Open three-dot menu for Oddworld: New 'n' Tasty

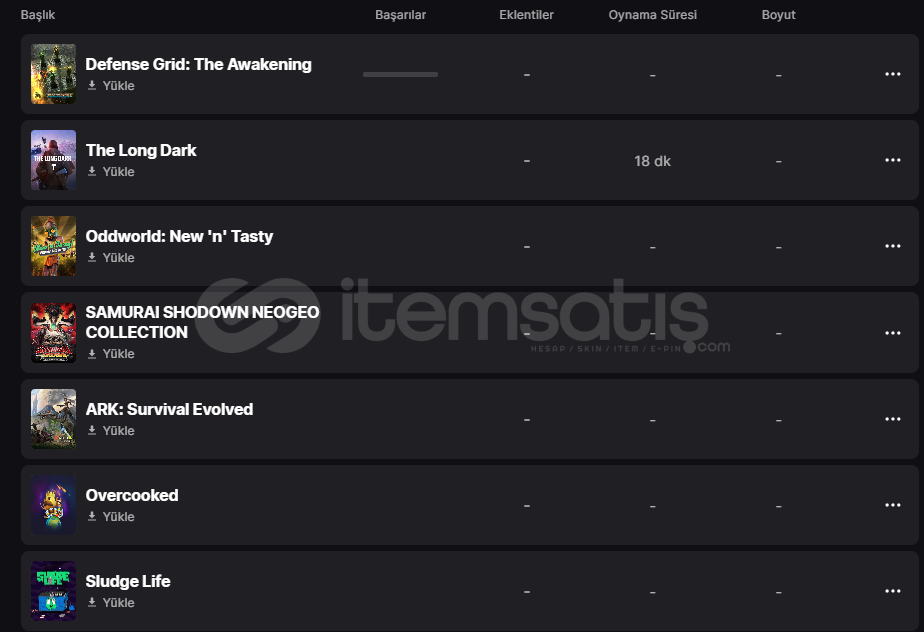[x=892, y=246]
